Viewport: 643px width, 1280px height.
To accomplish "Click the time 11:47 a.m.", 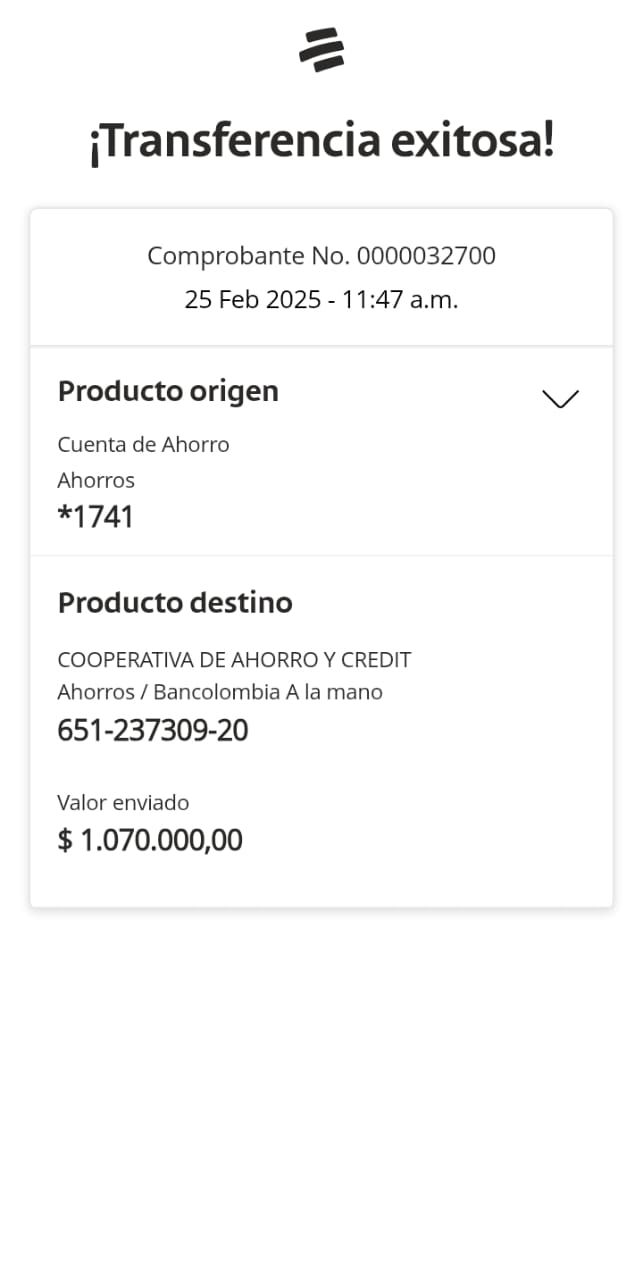I will coord(400,299).
